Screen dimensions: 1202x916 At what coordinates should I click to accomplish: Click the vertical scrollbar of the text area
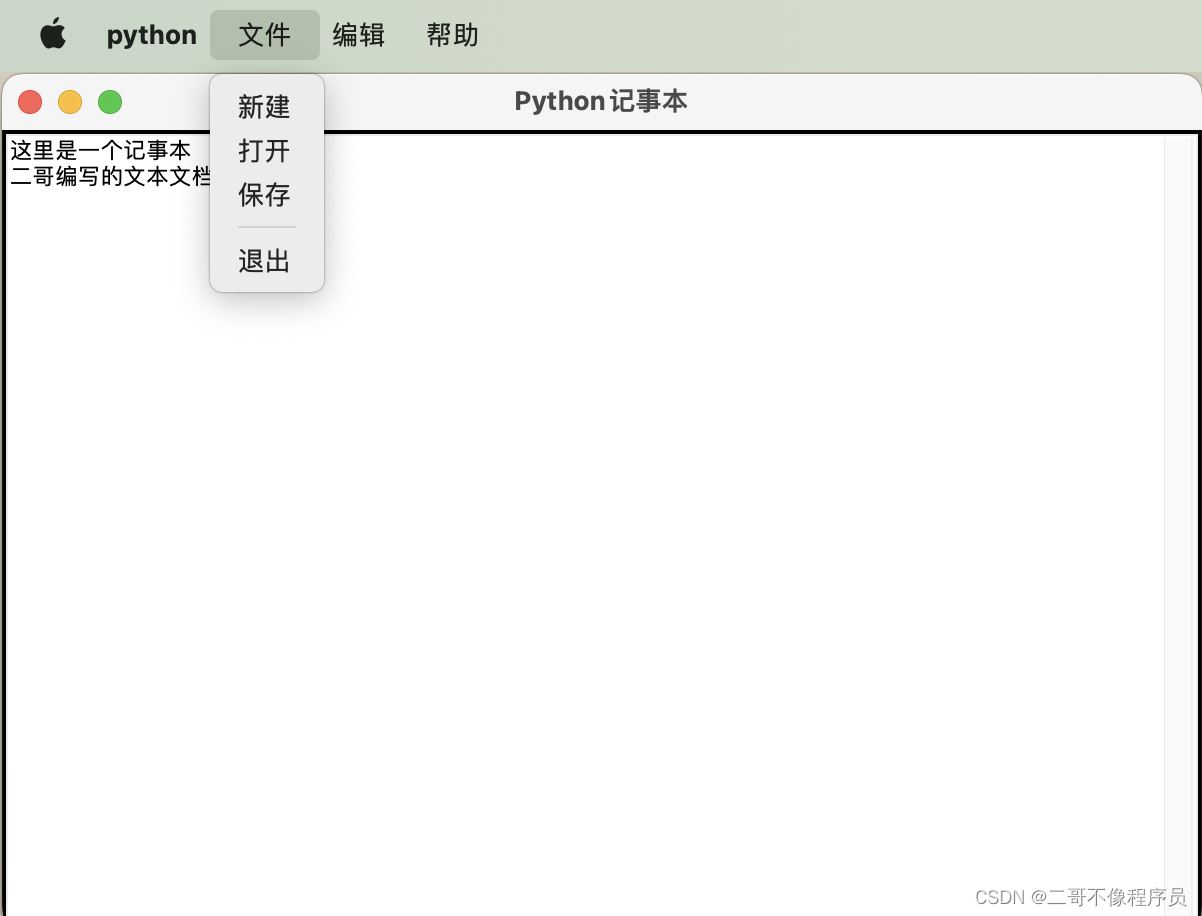pos(1180,525)
